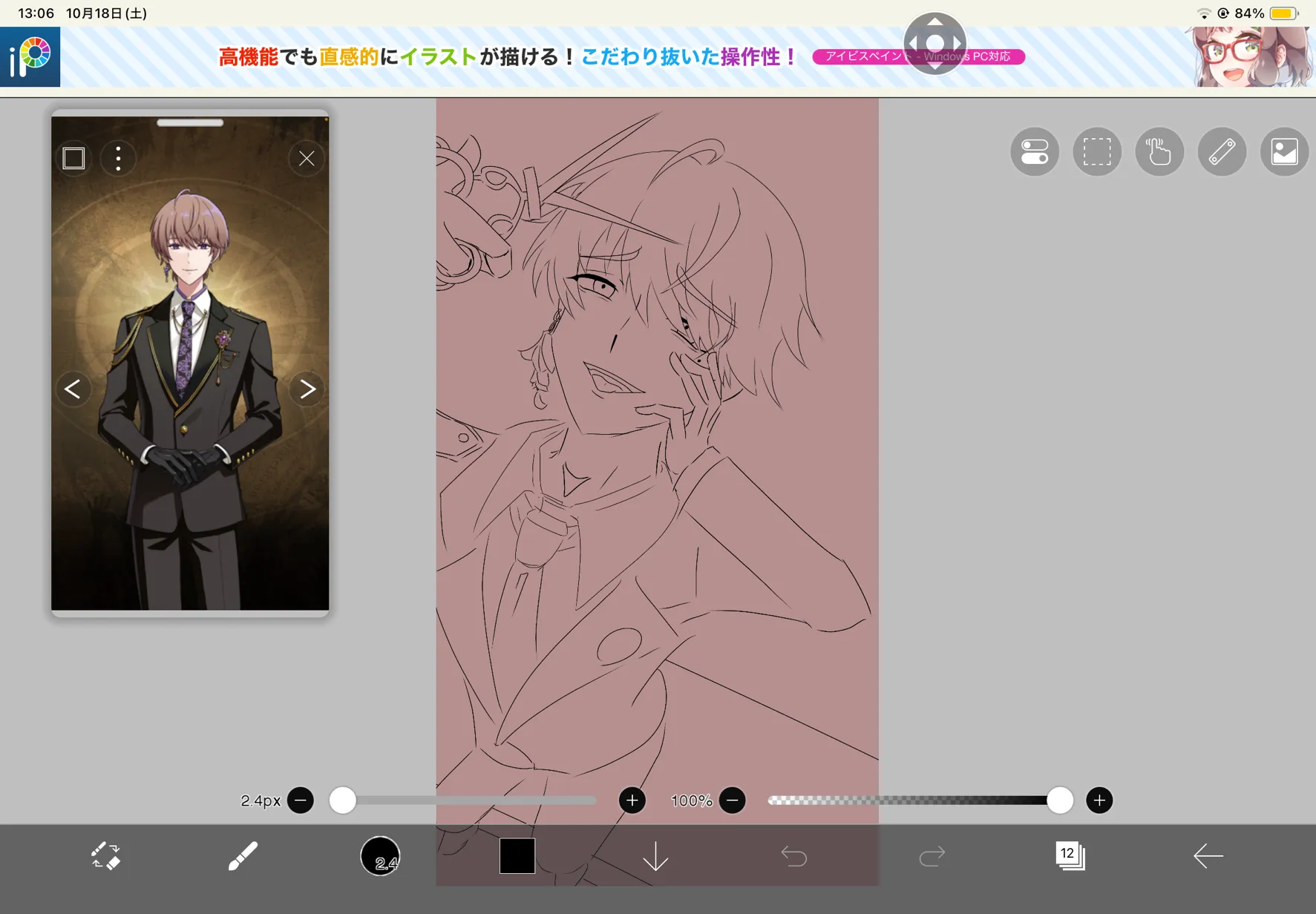Screen dimensions: 1316x914
Task: Open brush settings showing 2.4 size
Action: (x=380, y=856)
